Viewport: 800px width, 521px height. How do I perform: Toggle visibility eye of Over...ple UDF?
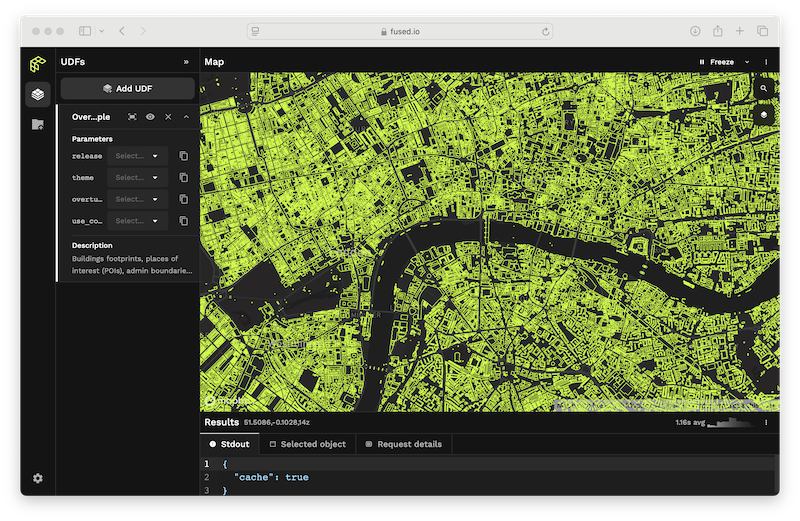coord(150,117)
